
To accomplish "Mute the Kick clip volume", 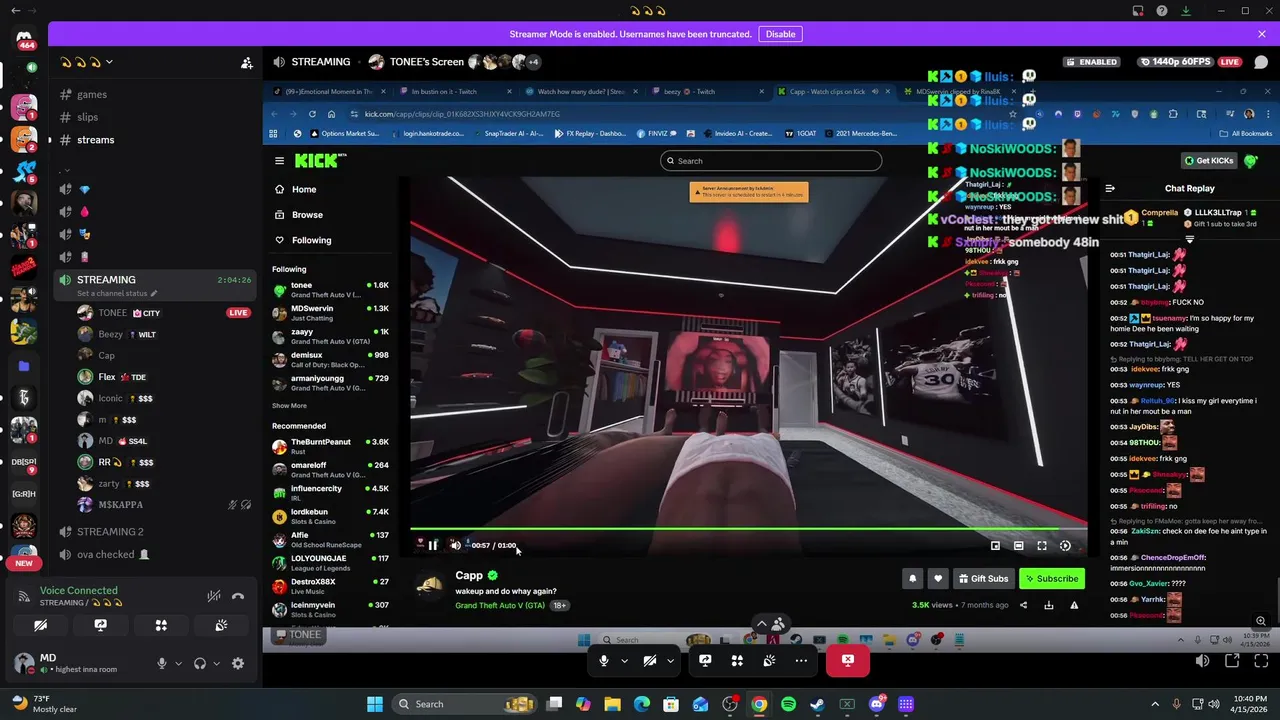I will tap(455, 545).
